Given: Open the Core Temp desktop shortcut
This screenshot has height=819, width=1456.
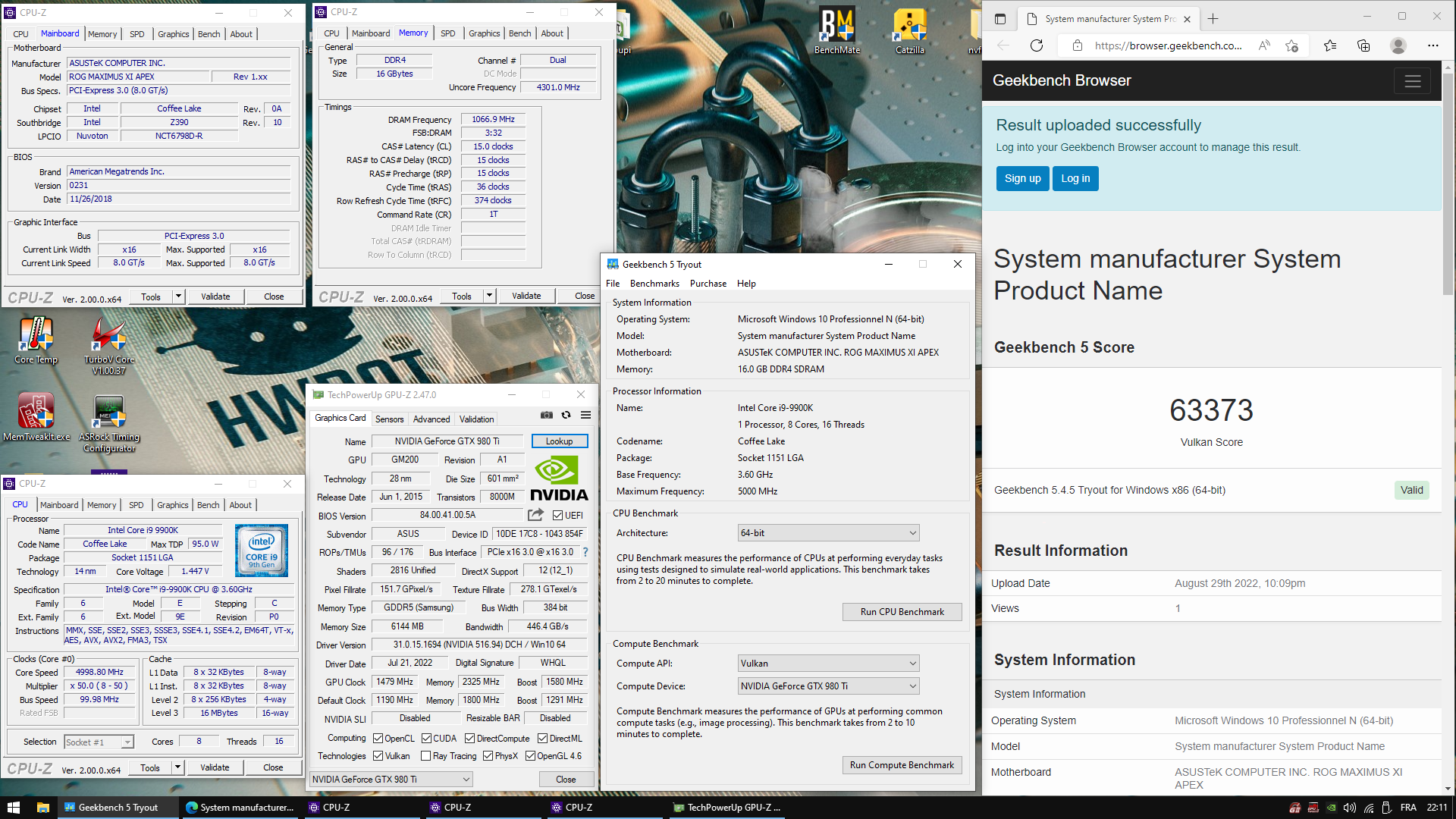Looking at the screenshot, I should tap(36, 341).
